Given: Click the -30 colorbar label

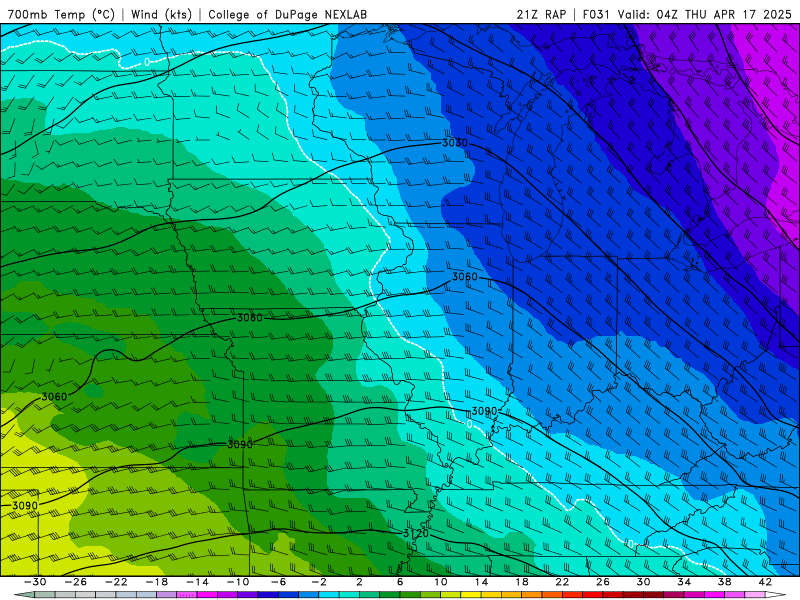Looking at the screenshot, I should (x=35, y=582).
